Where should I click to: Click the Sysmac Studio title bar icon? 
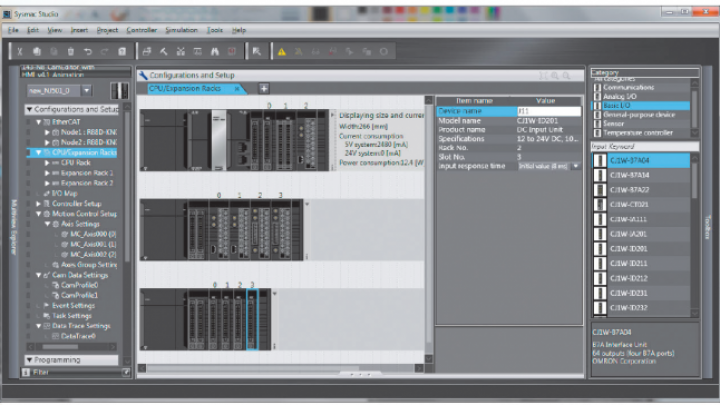[x=7, y=14]
